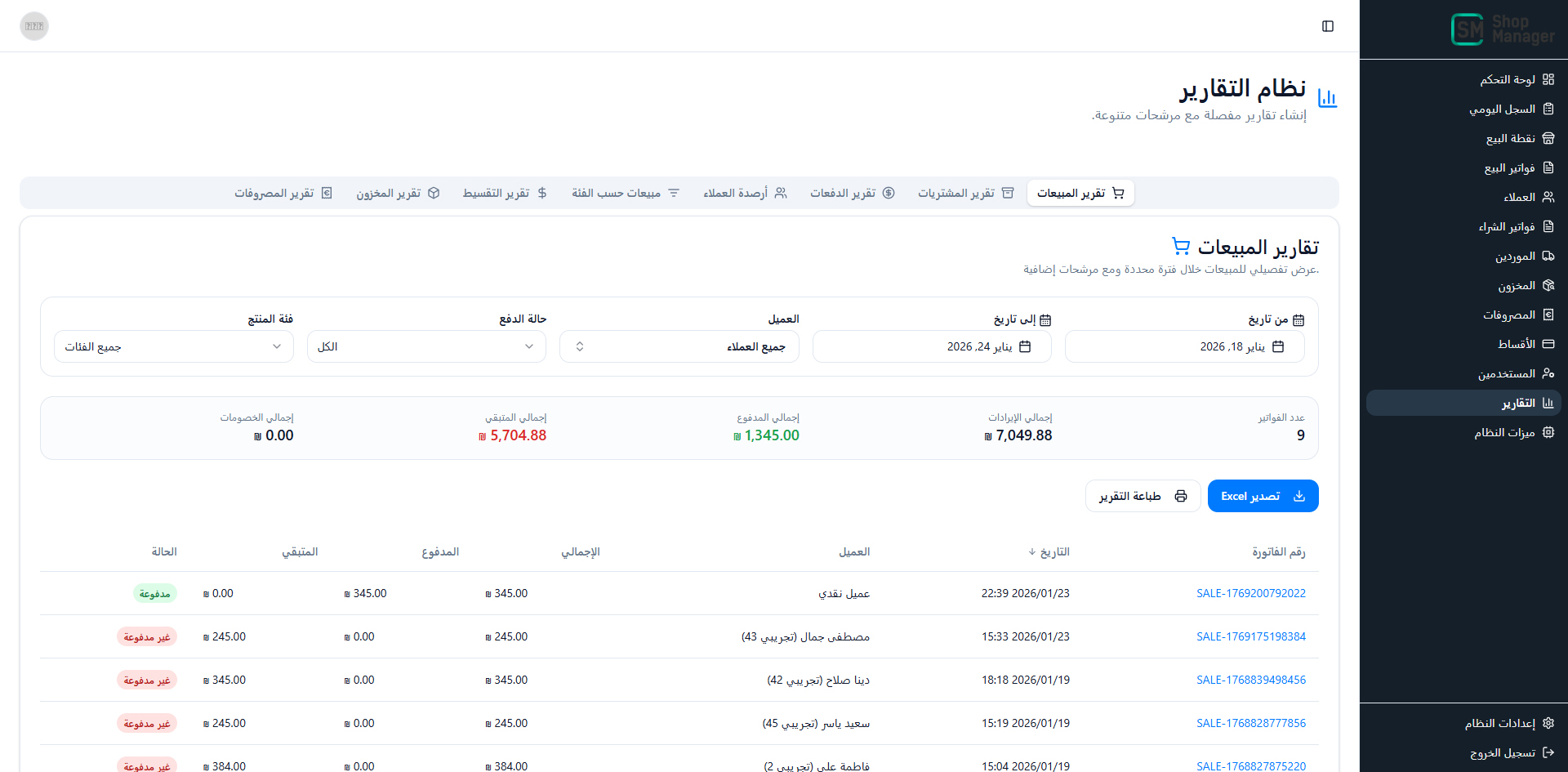Screen dimensions: 1568x772
Task: Go to suppliers (الموردين) truck icon
Action: (x=1548, y=256)
